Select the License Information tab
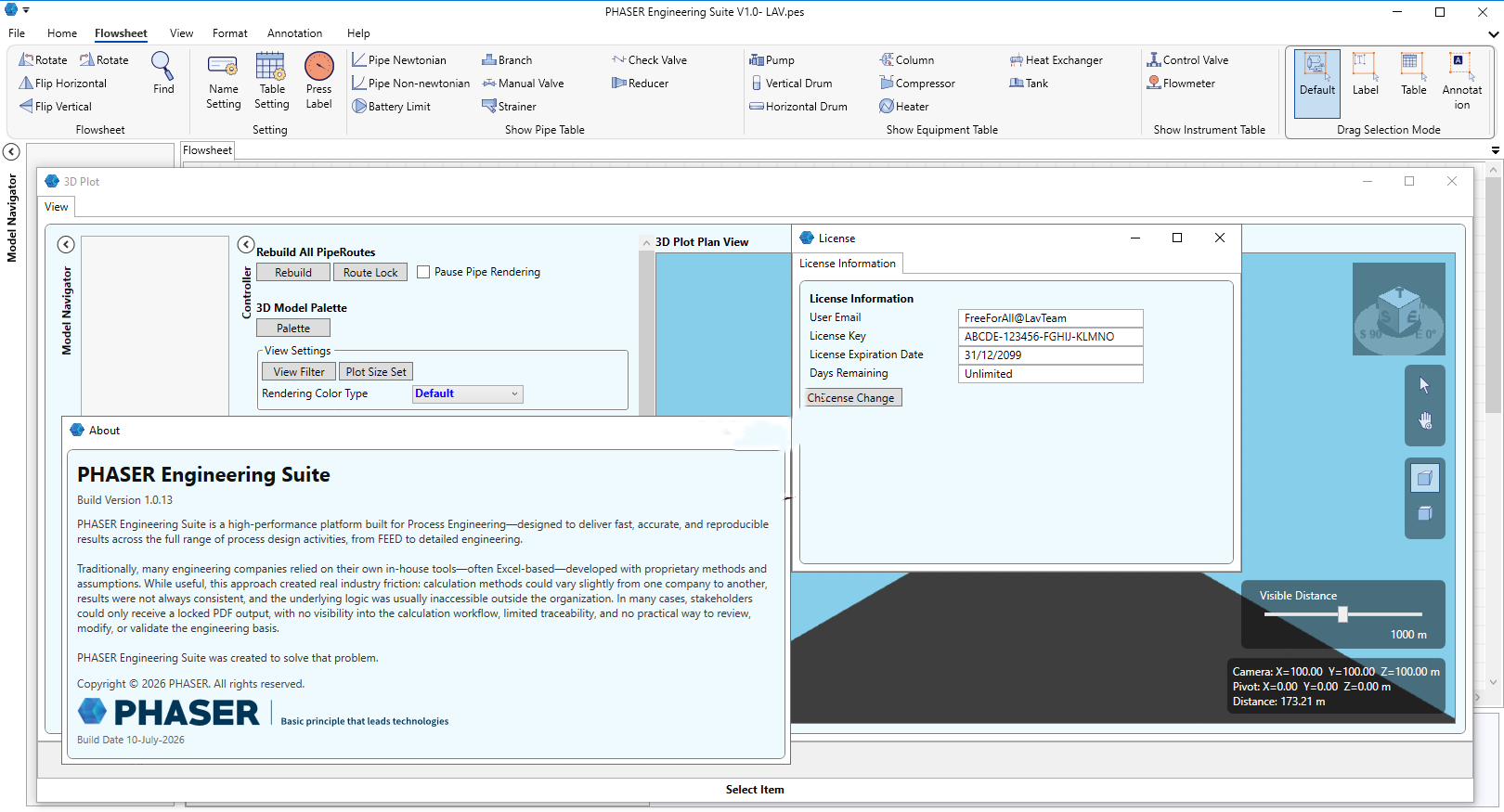The height and width of the screenshot is (812, 1504). 848,264
